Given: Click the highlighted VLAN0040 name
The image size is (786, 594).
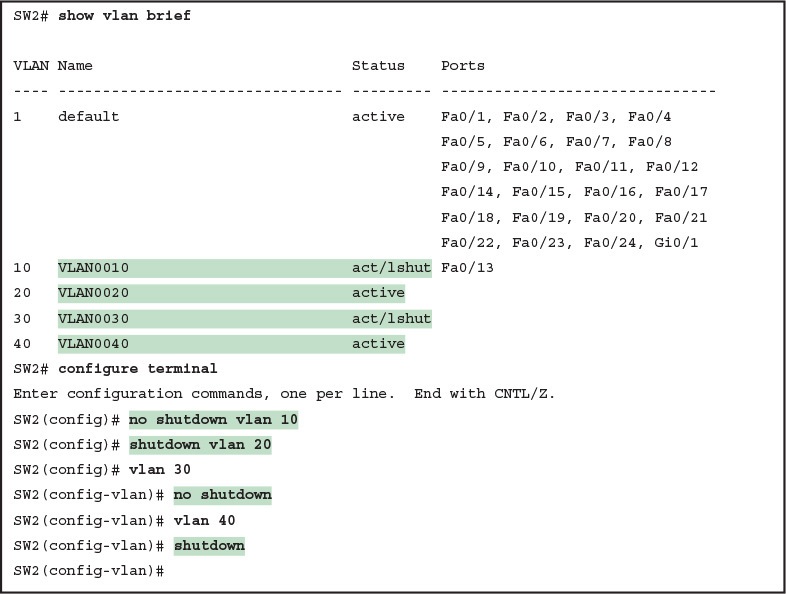Looking at the screenshot, I should tap(93, 344).
